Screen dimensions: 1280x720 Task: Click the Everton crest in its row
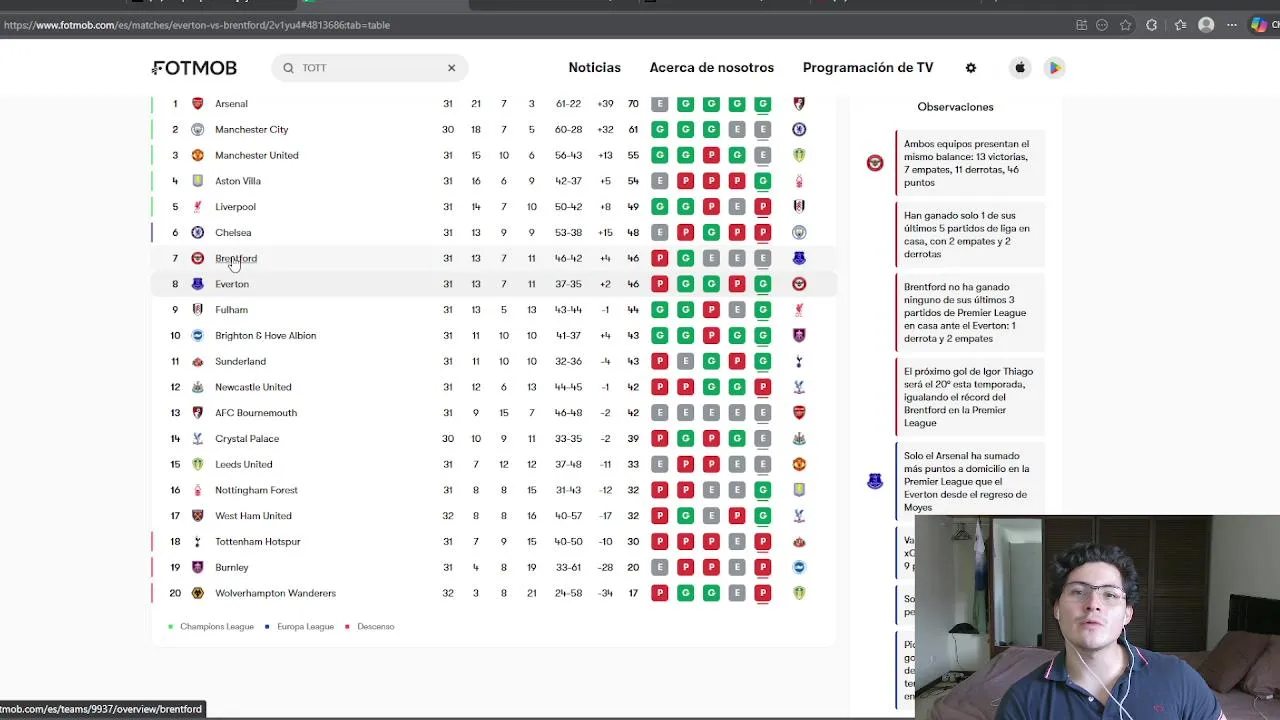click(x=197, y=284)
